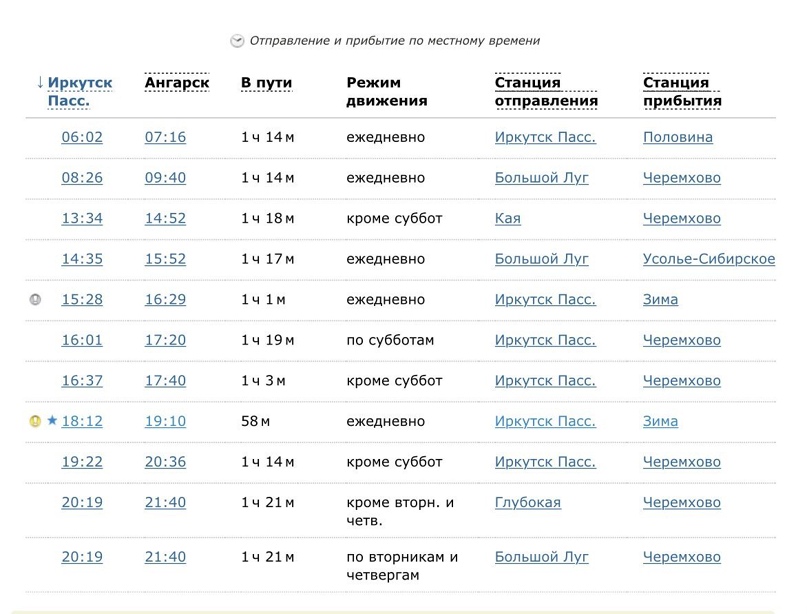The width and height of the screenshot is (807, 614).
Task: Sort the table by Ангарск arrival time
Action: click(177, 83)
